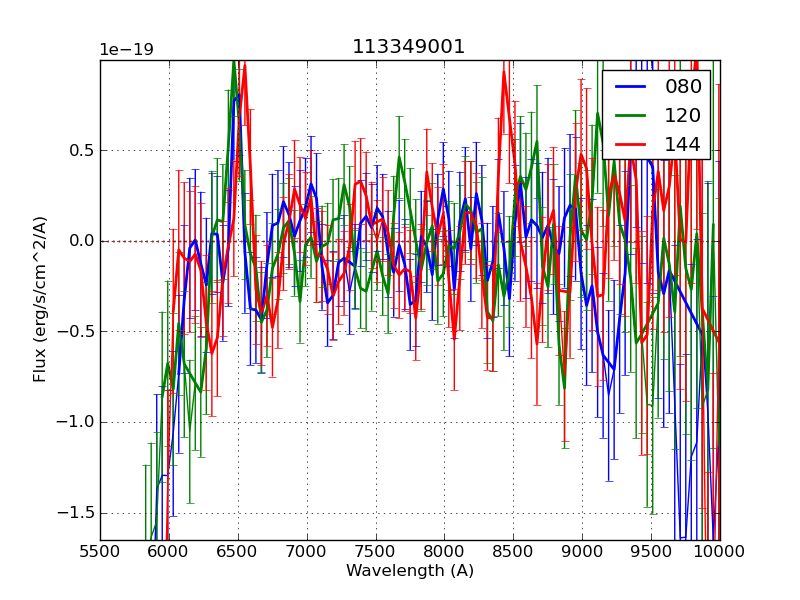Image resolution: width=800 pixels, height=600 pixels.
Task: Select the 144 legend label
Action: point(683,144)
